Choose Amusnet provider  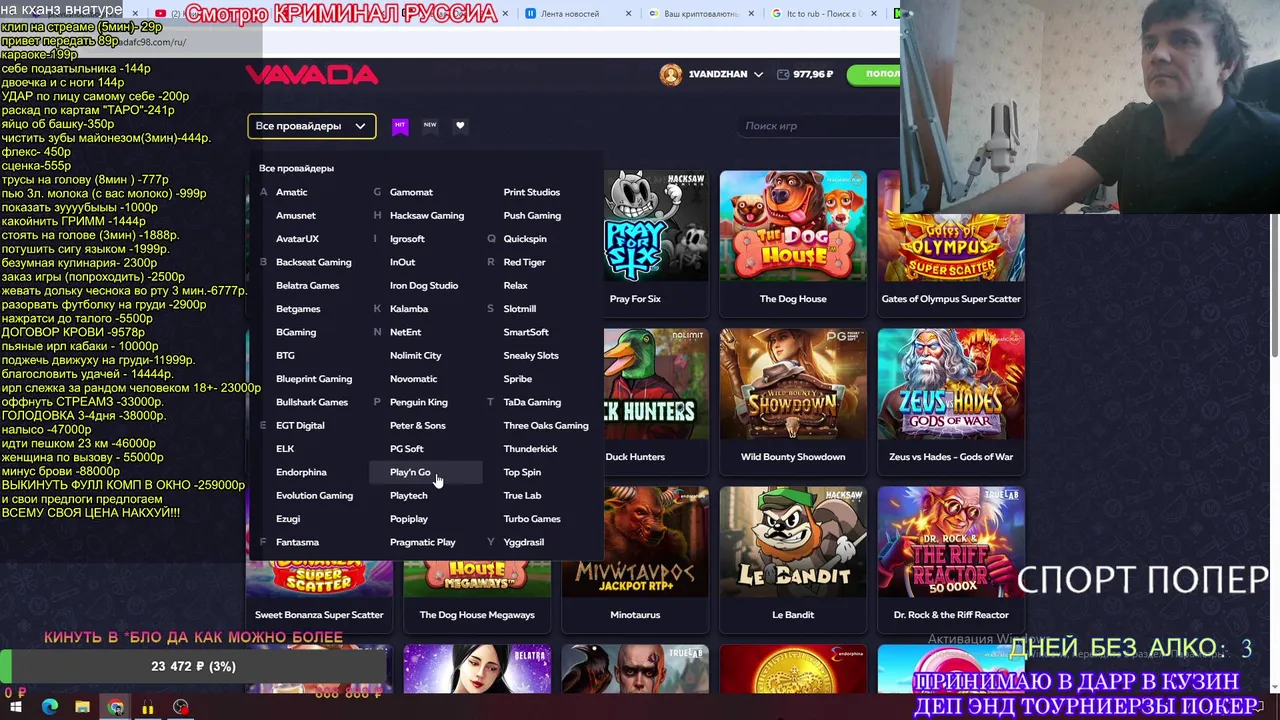[x=295, y=215]
